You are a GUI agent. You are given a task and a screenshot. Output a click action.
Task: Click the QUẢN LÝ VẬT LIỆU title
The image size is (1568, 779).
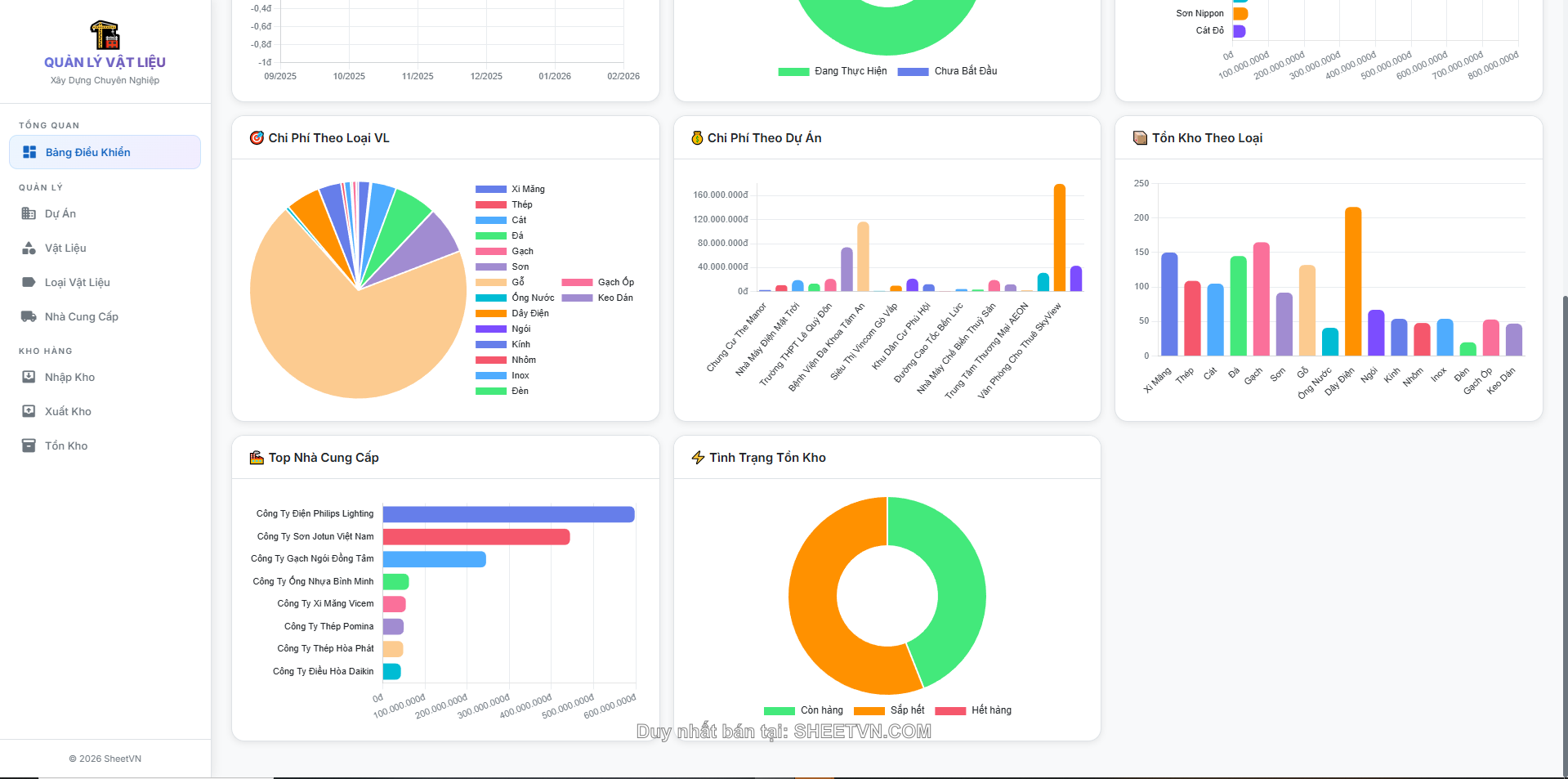(x=105, y=62)
